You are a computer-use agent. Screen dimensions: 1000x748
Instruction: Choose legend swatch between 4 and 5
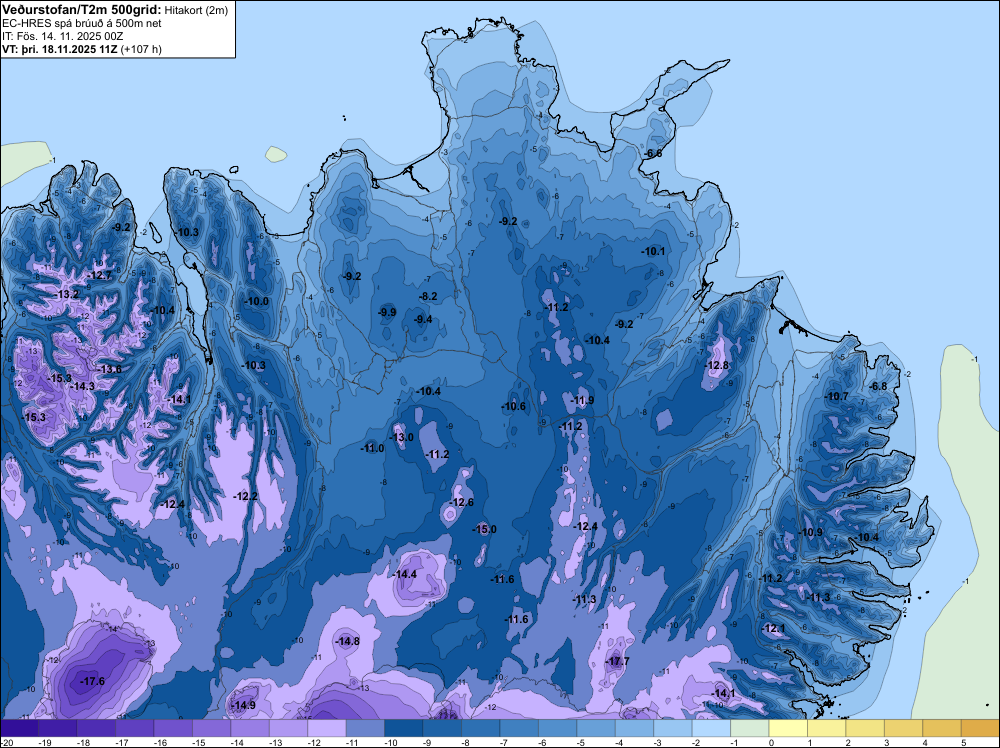[942, 729]
